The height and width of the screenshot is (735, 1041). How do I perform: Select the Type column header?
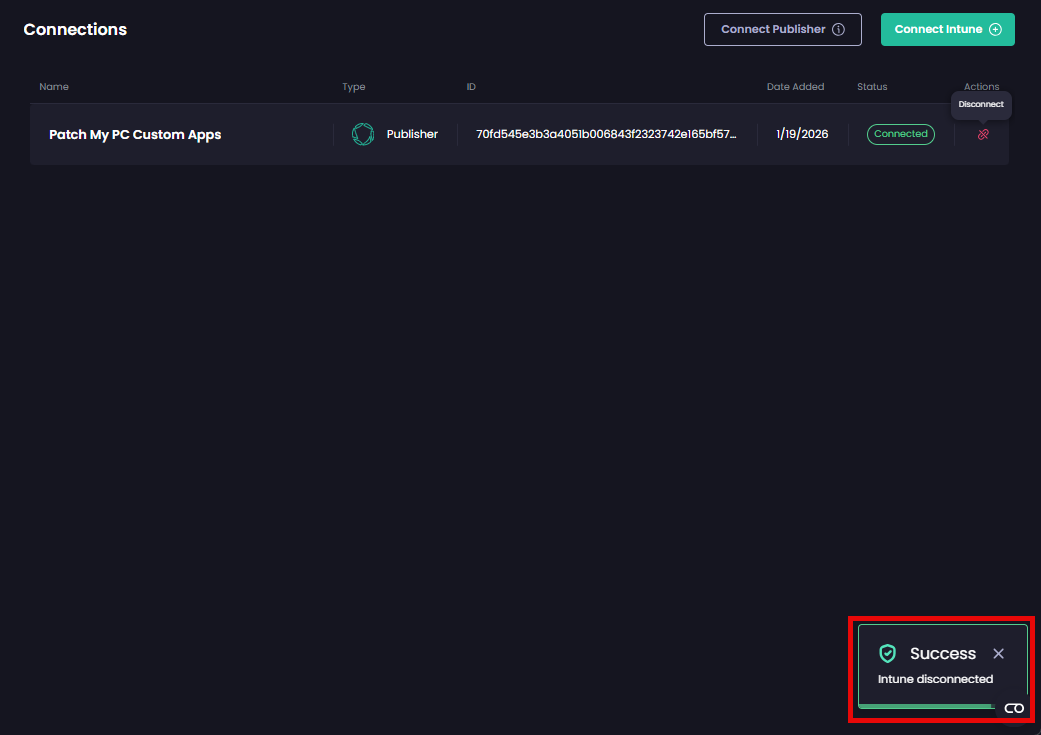353,86
